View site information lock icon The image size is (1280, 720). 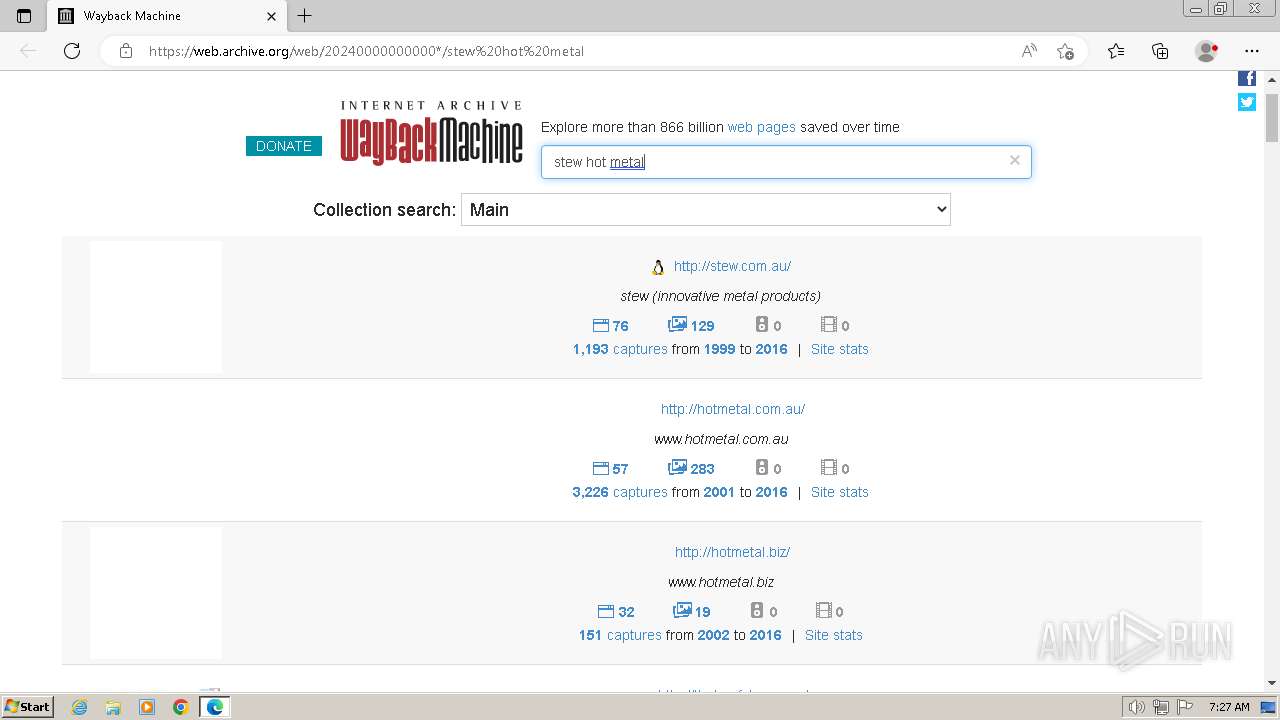coord(126,51)
